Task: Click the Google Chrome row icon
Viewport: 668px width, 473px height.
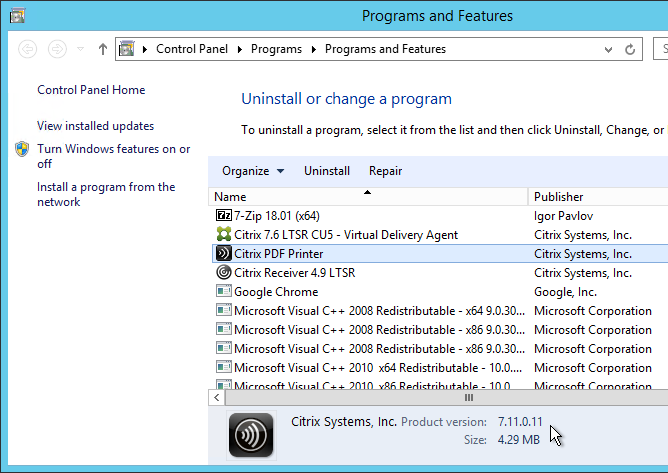Action: [x=224, y=291]
